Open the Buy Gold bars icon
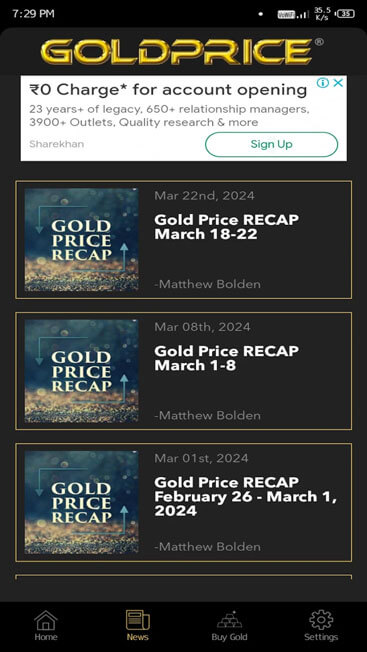The width and height of the screenshot is (367, 652). (229, 620)
